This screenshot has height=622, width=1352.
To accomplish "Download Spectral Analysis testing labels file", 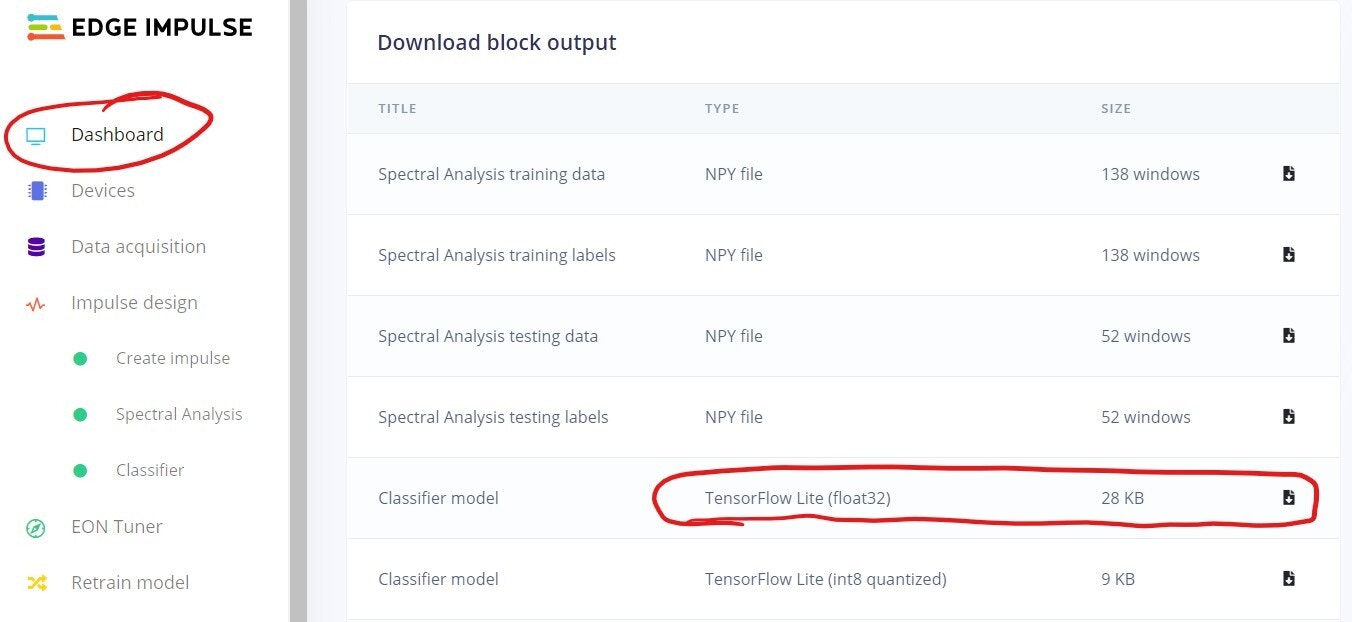I will click(1289, 417).
